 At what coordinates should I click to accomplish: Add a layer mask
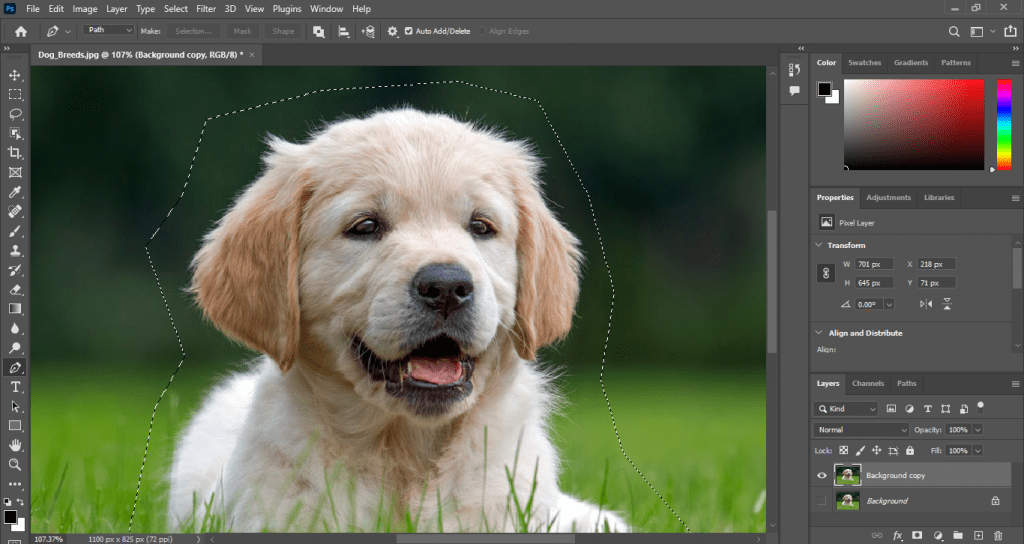point(917,536)
